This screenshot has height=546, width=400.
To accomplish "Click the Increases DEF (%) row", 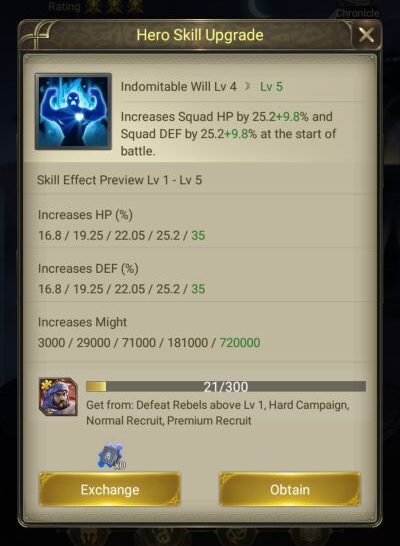I will 200,279.
